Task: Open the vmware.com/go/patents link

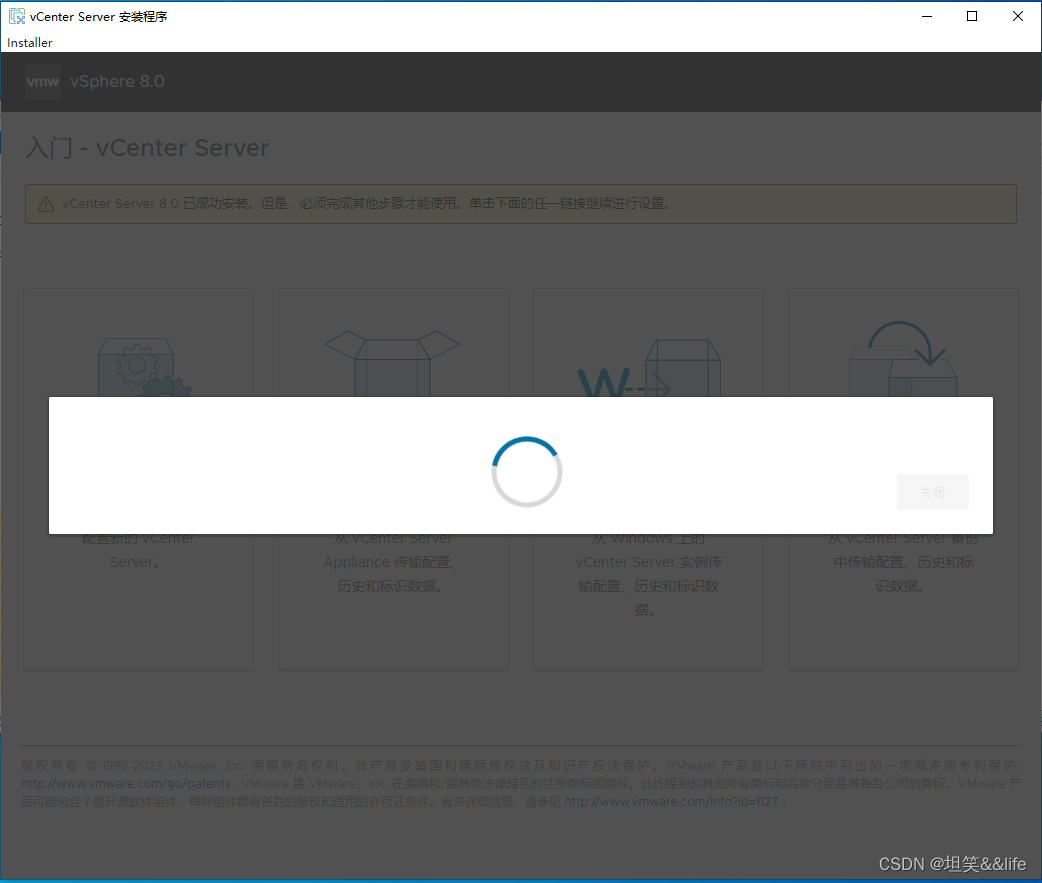Action: tap(126, 784)
